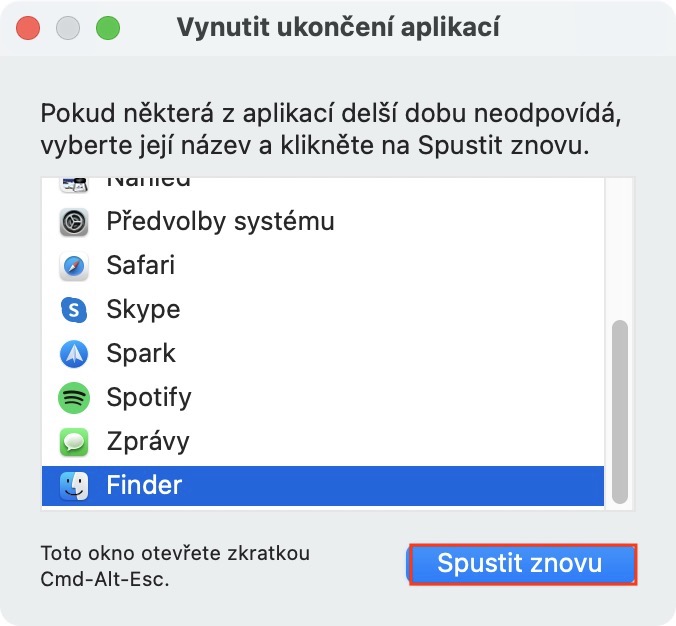Select the Safari name in the list
The width and height of the screenshot is (676, 626).
[141, 265]
